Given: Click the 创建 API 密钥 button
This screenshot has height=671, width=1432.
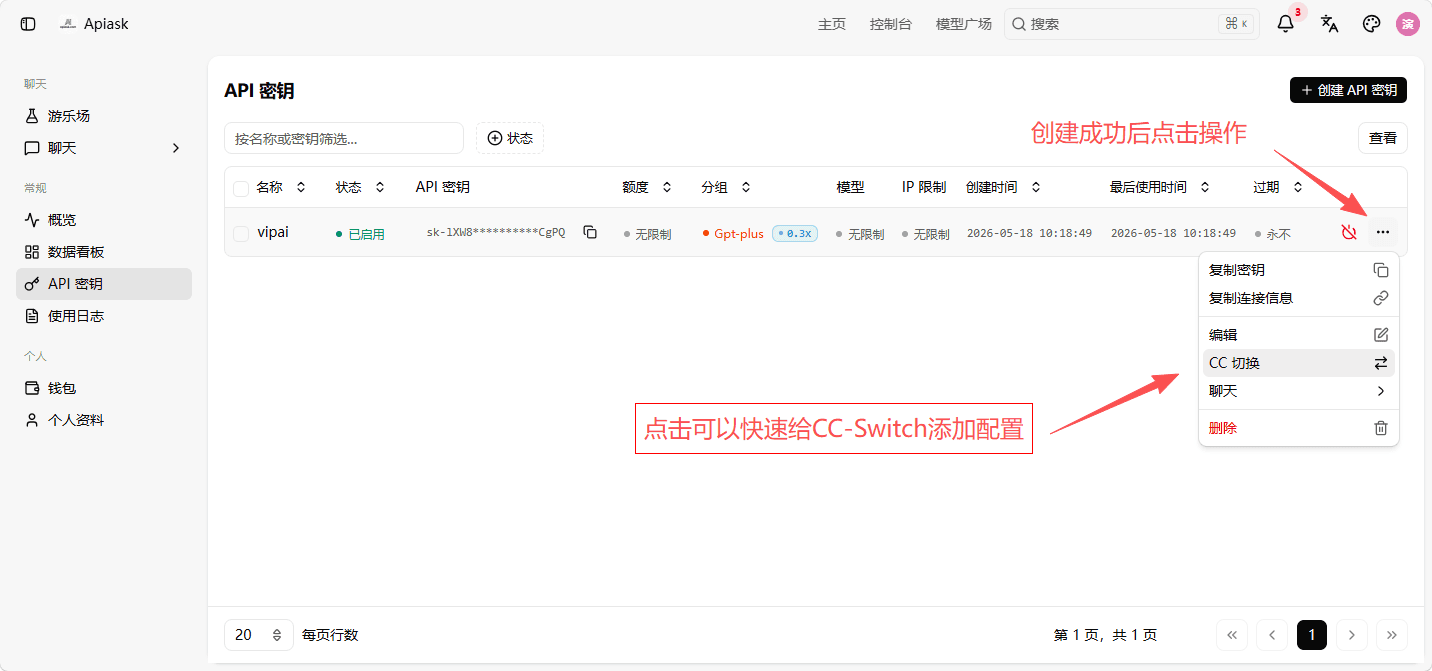Looking at the screenshot, I should 1349,90.
